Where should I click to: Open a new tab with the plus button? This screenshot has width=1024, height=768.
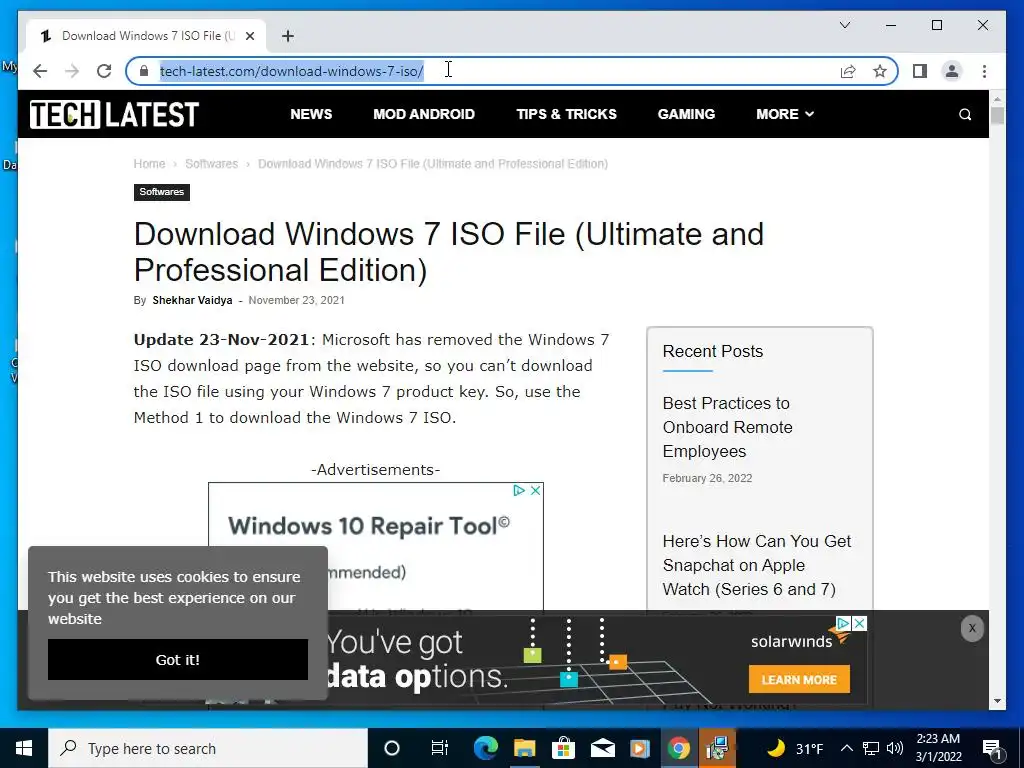pos(288,36)
